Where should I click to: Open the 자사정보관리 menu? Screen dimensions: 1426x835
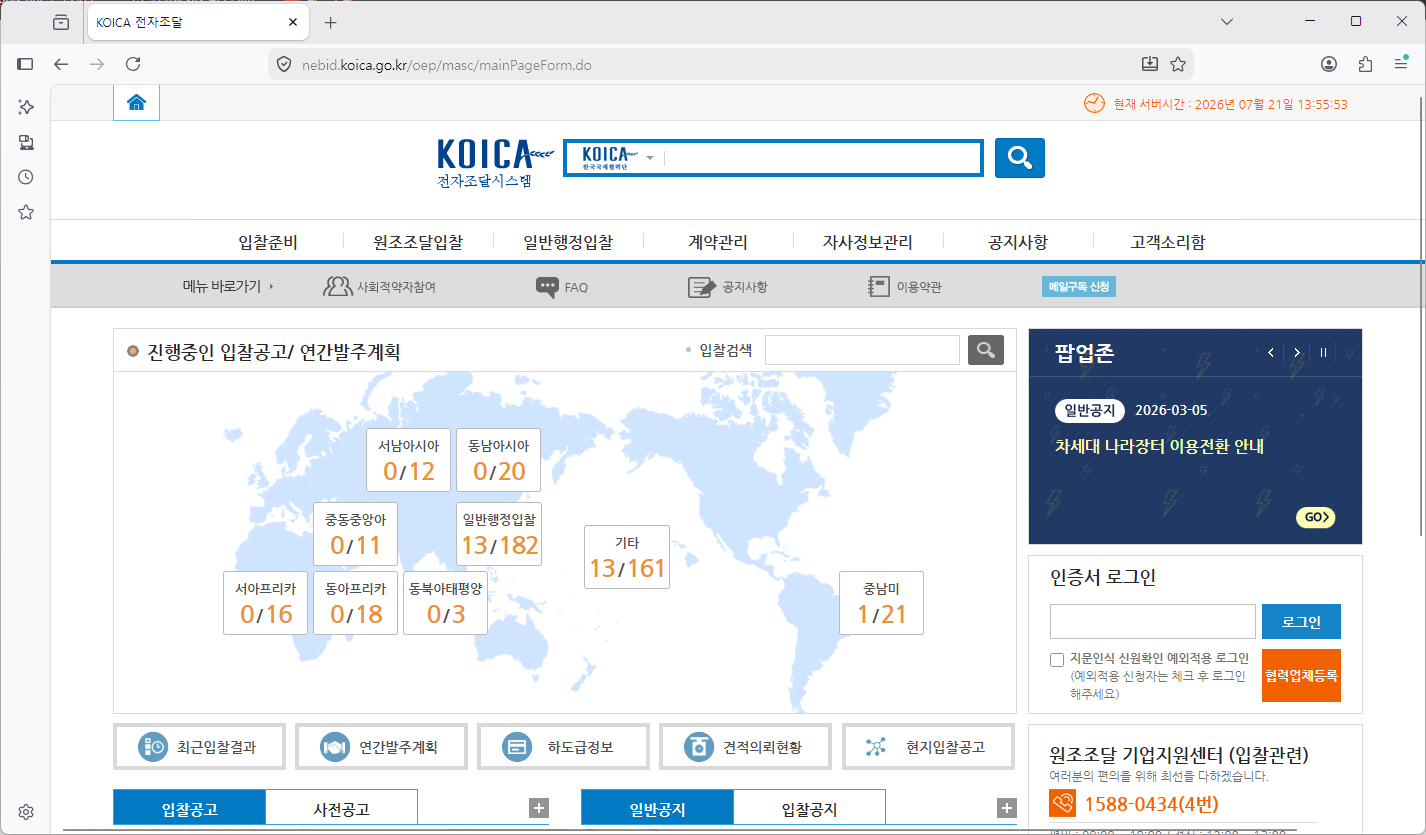coord(868,242)
